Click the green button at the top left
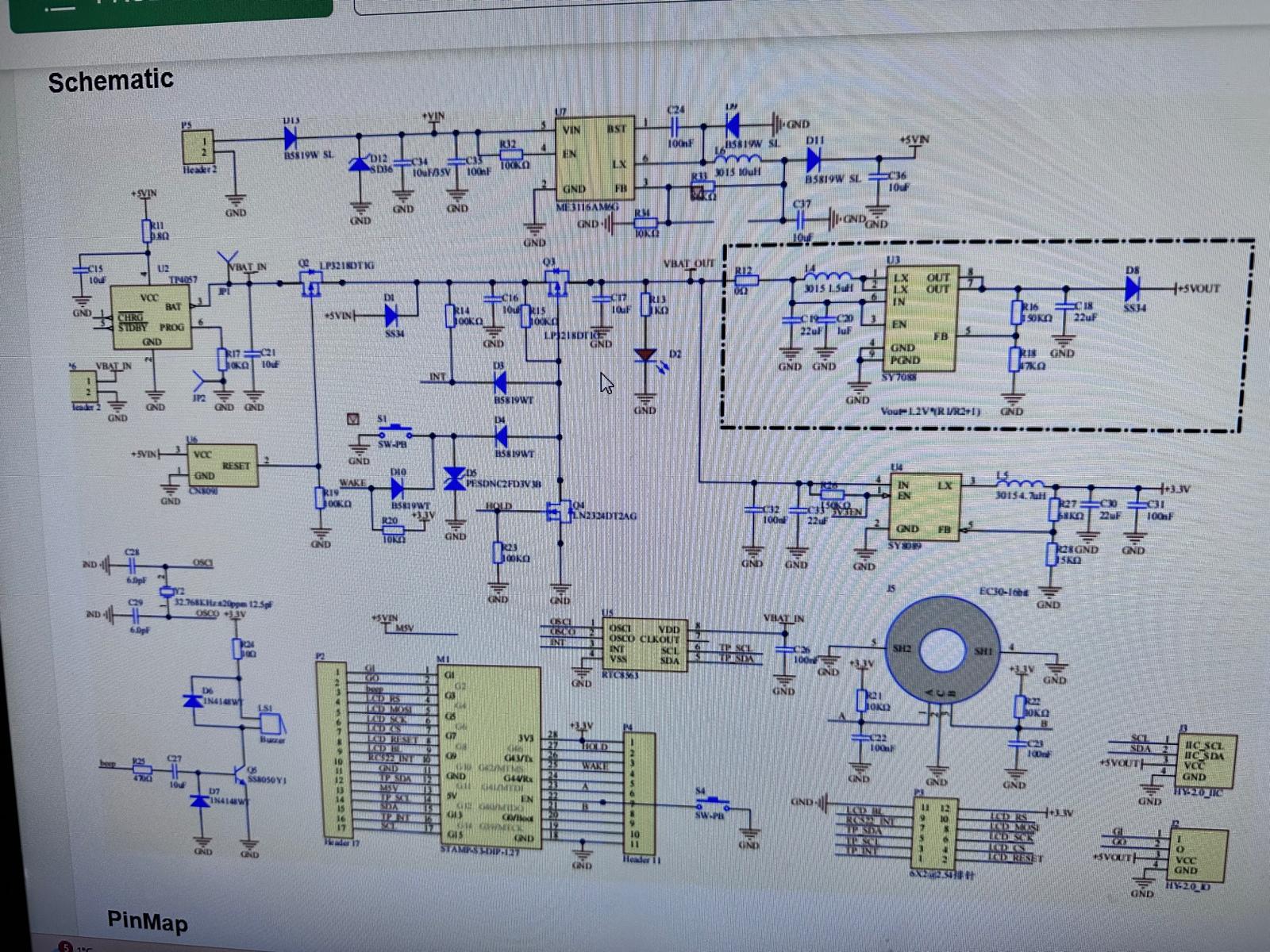1270x952 pixels. pyautogui.click(x=171, y=8)
